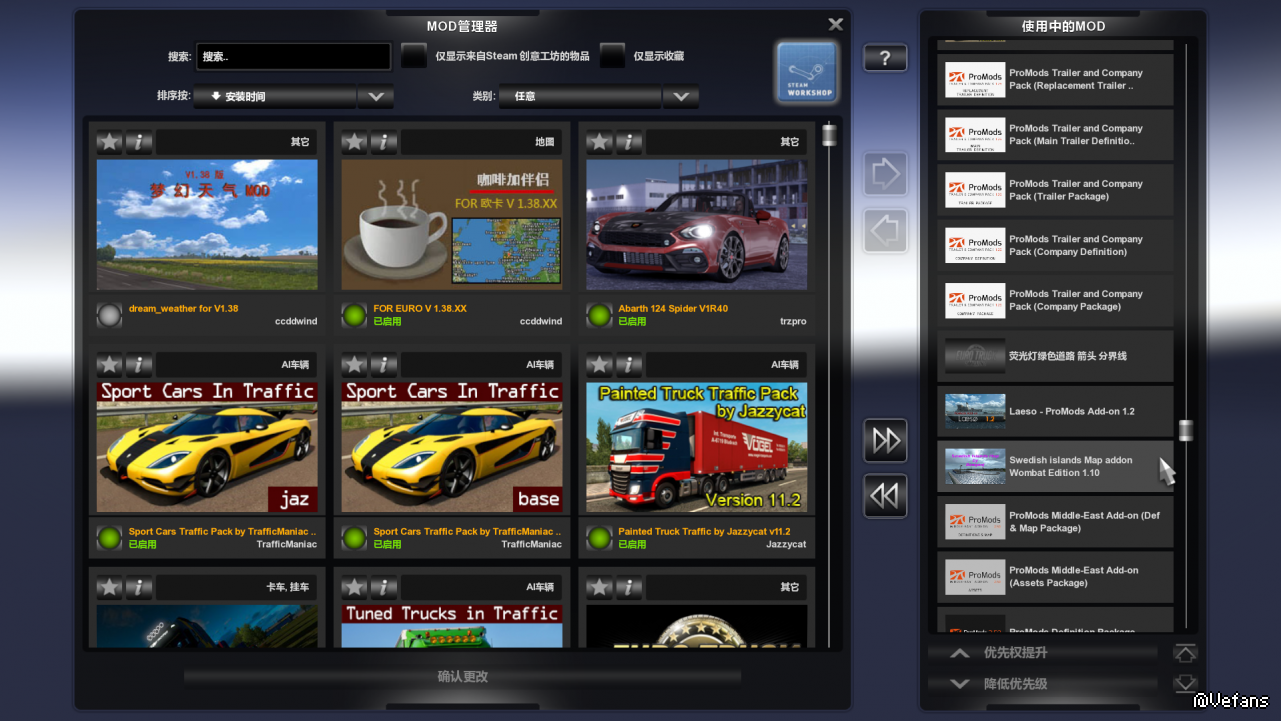Open the 排序按 安装时间 sort dropdown

[293, 97]
